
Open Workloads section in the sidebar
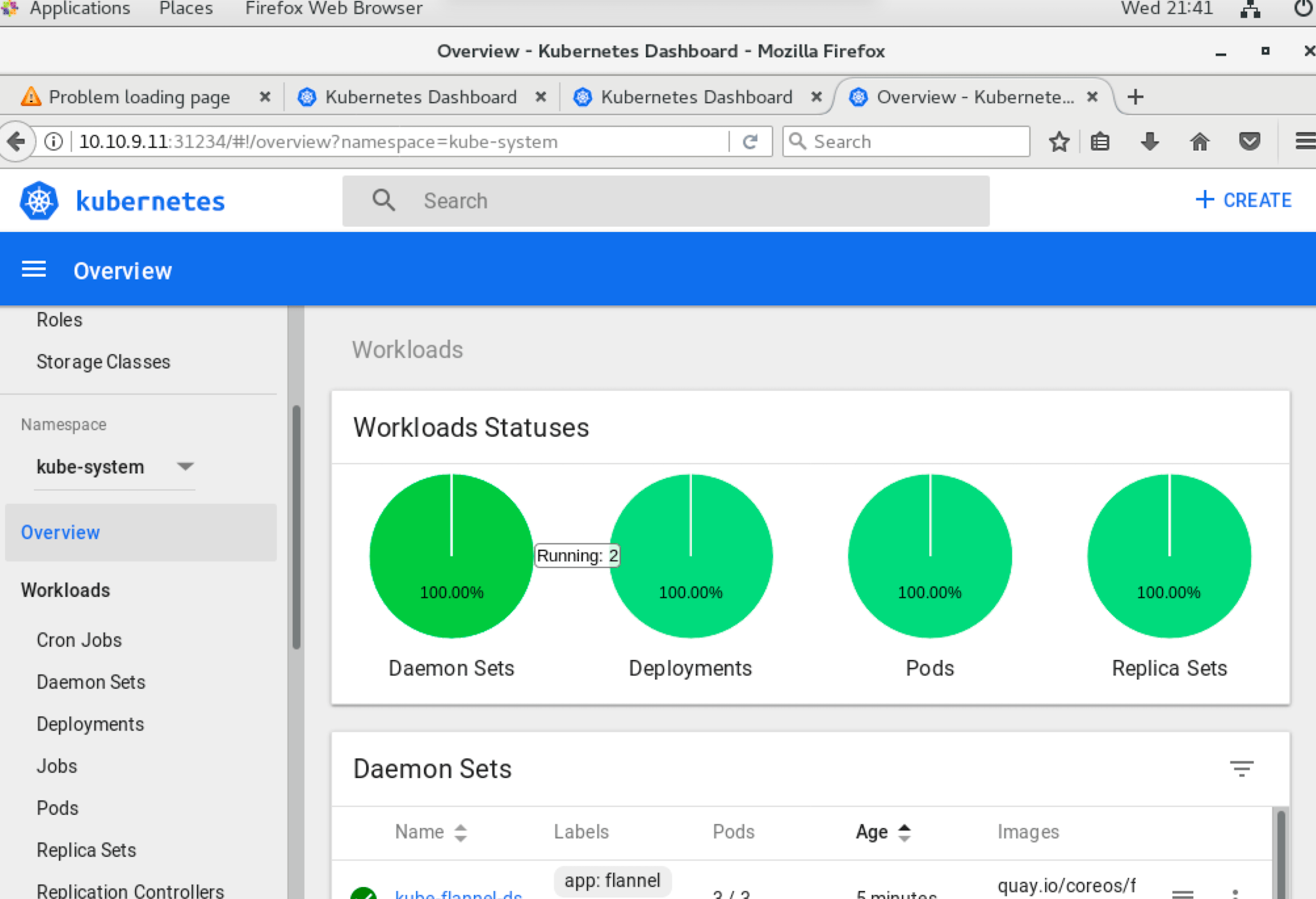(66, 590)
